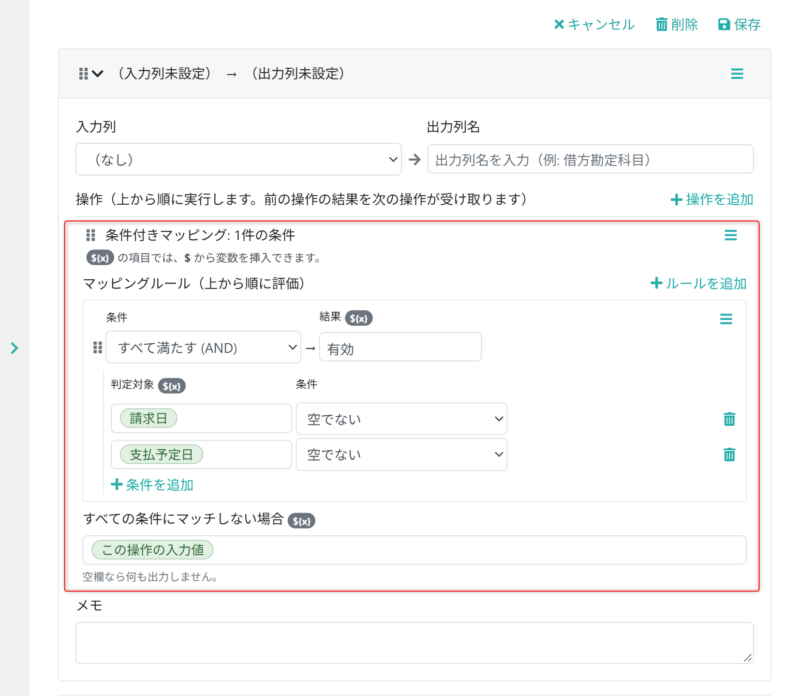Click the 空欄なら何も出力しません hint text
This screenshot has width=800, height=696.
click(151, 577)
